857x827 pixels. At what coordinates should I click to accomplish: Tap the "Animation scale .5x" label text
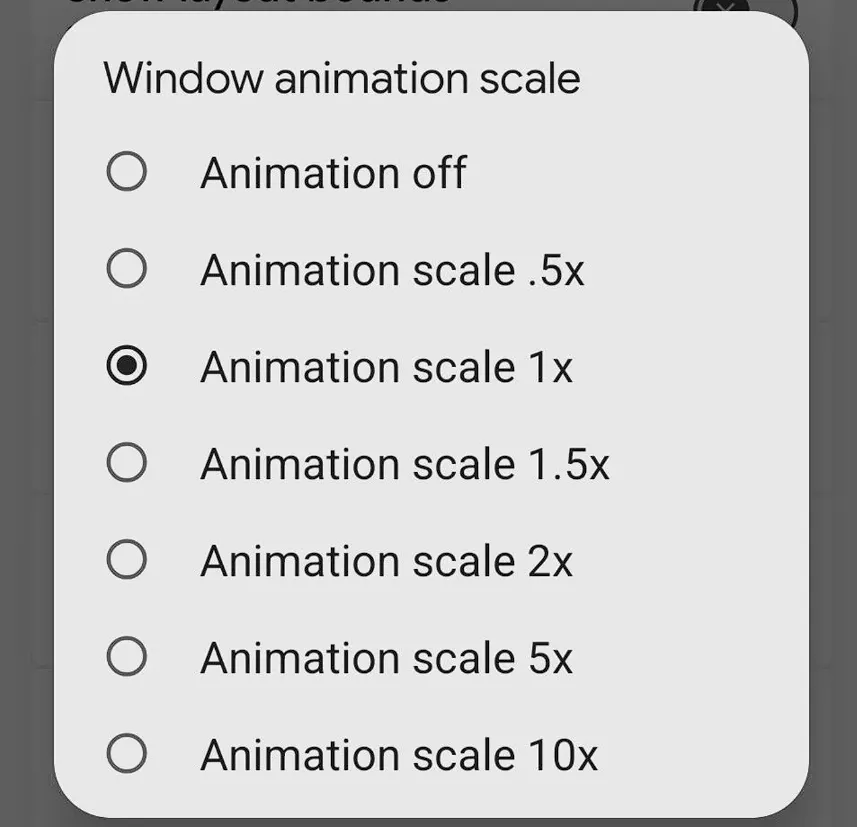pos(392,270)
